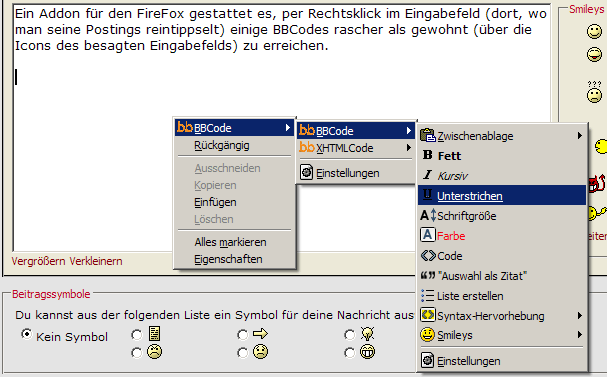607x377 pixels.
Task: Select the light bulb symbol radio button
Action: tap(349, 334)
